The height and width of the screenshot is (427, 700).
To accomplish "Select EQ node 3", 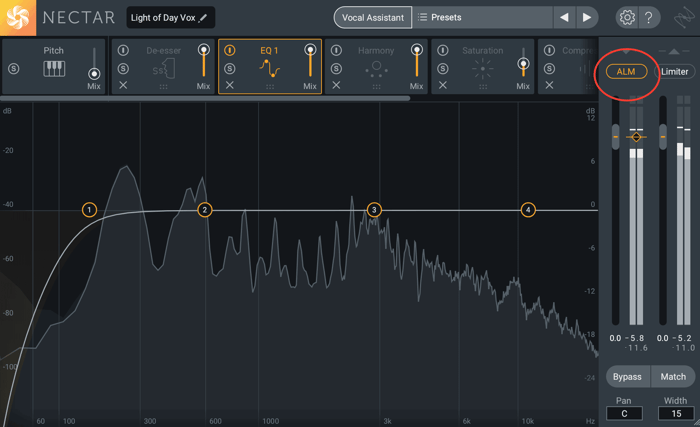I will tap(374, 209).
